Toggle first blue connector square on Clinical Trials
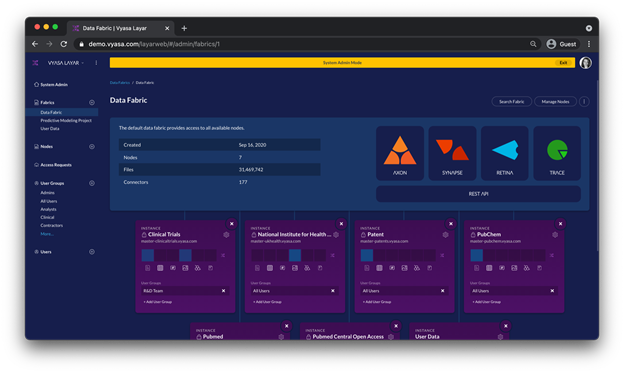The width and height of the screenshot is (624, 373). pos(148,255)
